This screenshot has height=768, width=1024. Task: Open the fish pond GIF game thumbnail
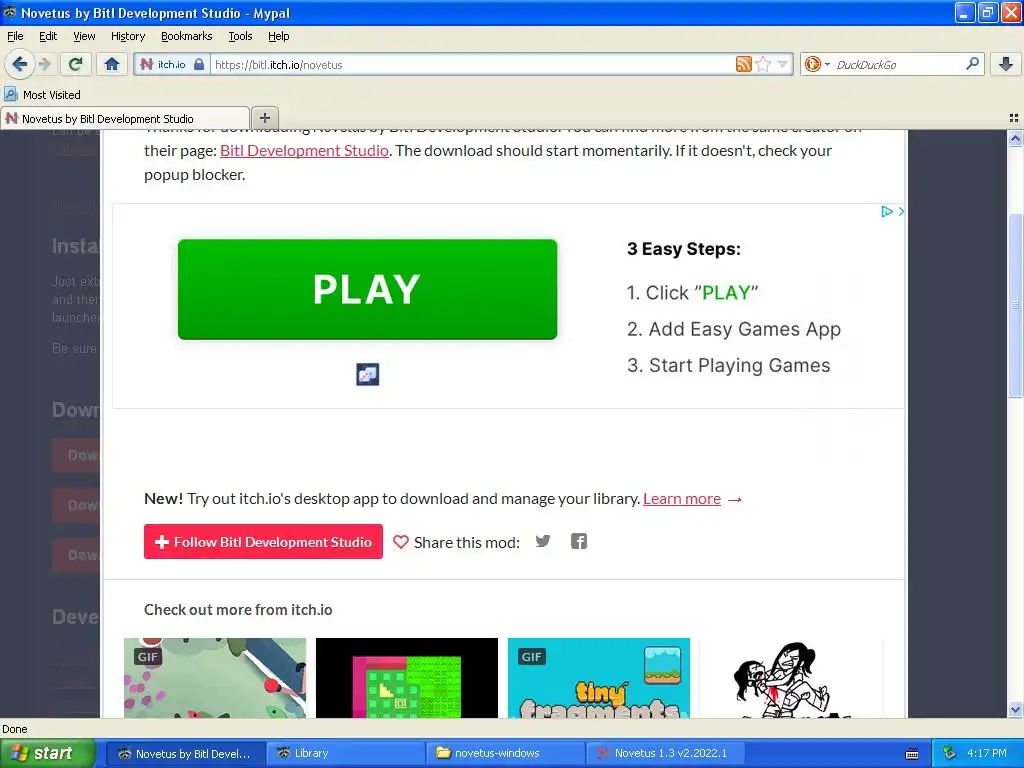(215, 678)
